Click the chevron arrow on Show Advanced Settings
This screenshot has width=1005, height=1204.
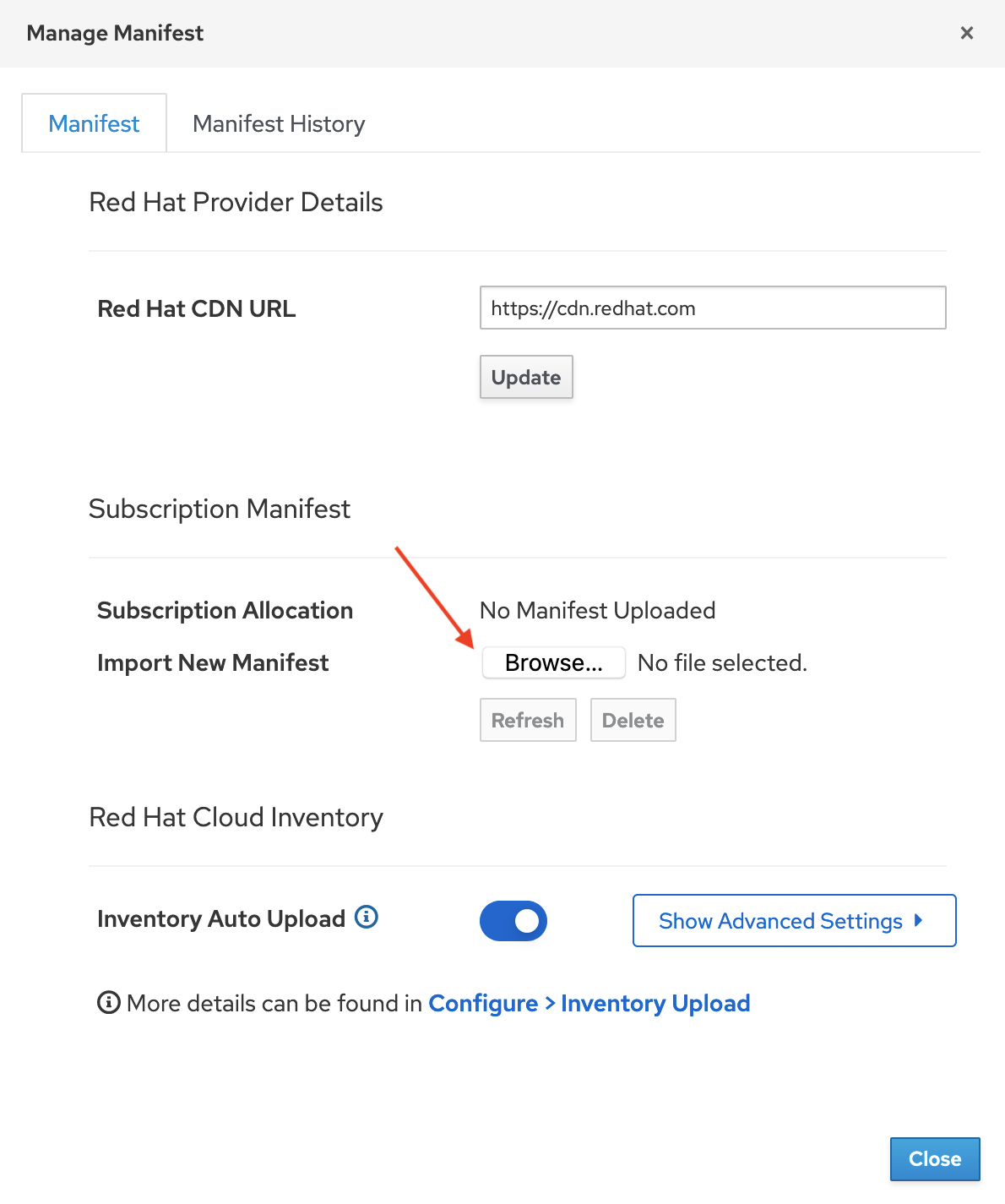tap(920, 921)
